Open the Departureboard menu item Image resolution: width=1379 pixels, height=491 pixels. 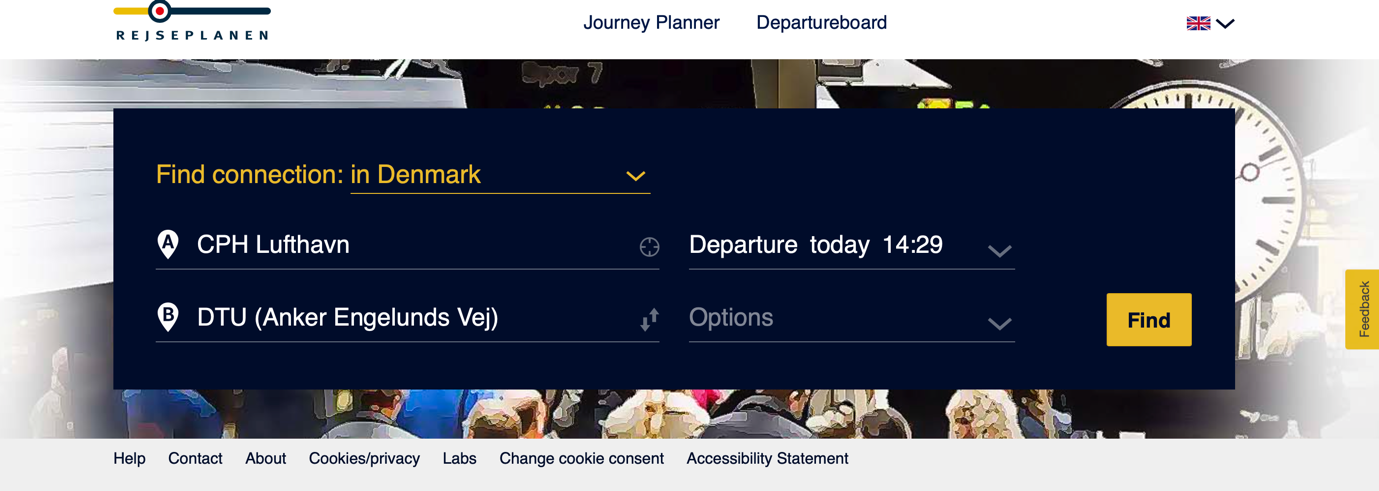821,23
